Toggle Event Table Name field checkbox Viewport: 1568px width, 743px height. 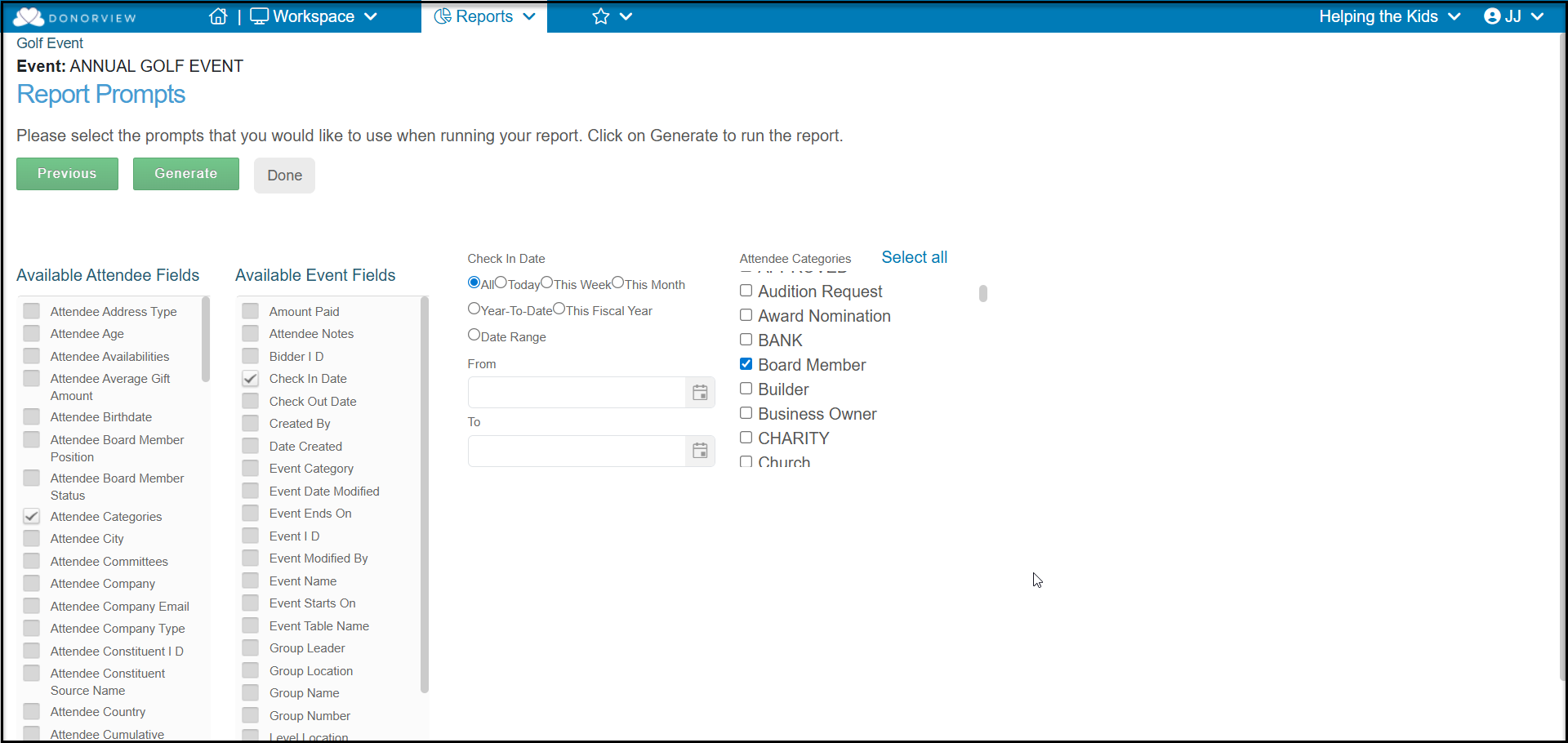[251, 625]
